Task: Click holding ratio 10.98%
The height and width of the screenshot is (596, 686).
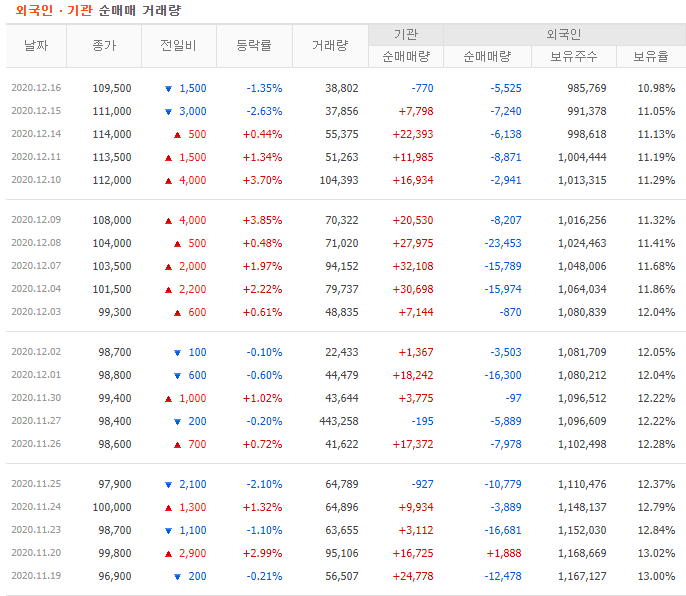Action: pos(656,88)
